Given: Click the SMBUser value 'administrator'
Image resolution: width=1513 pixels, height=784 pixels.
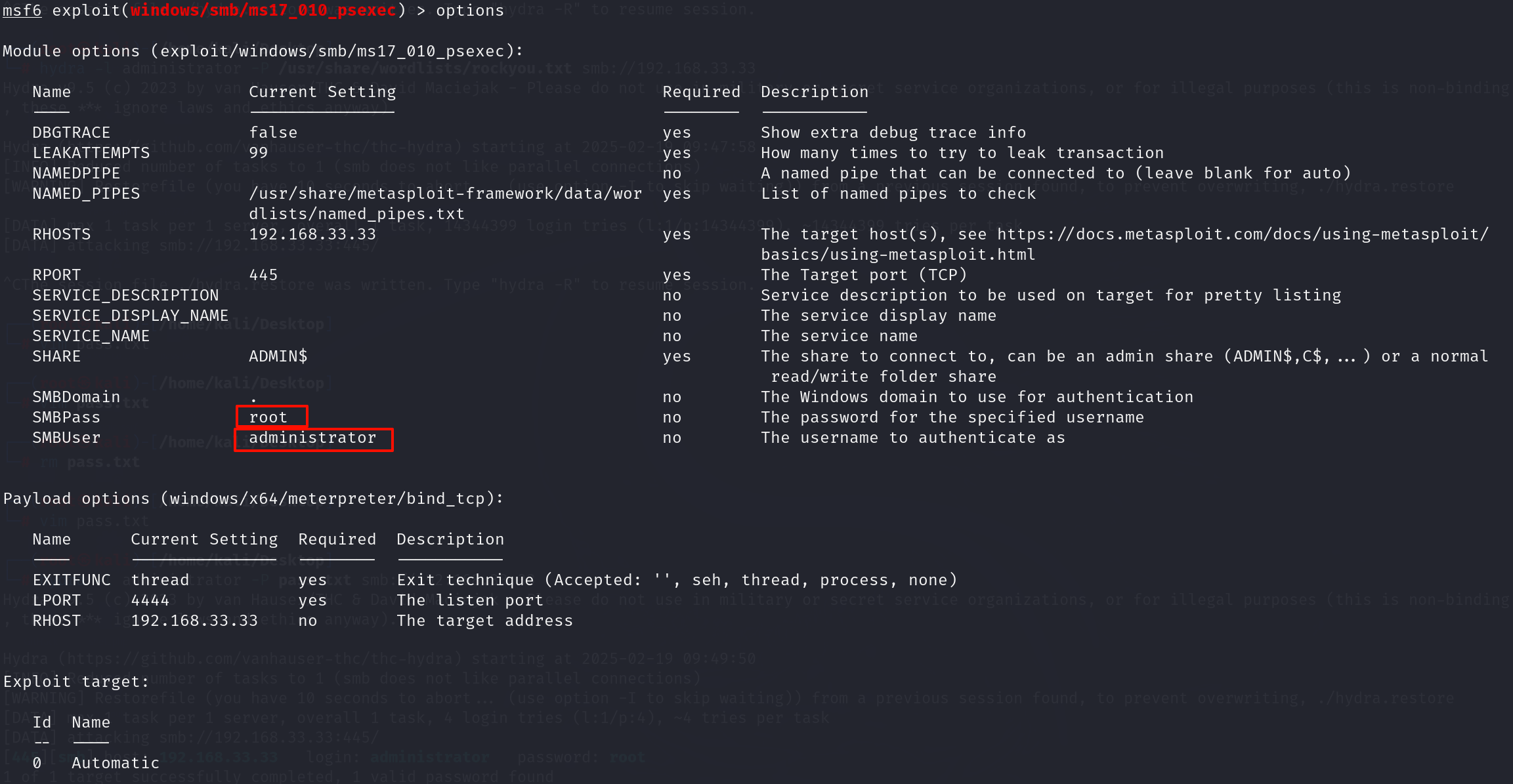Looking at the screenshot, I should (312, 438).
